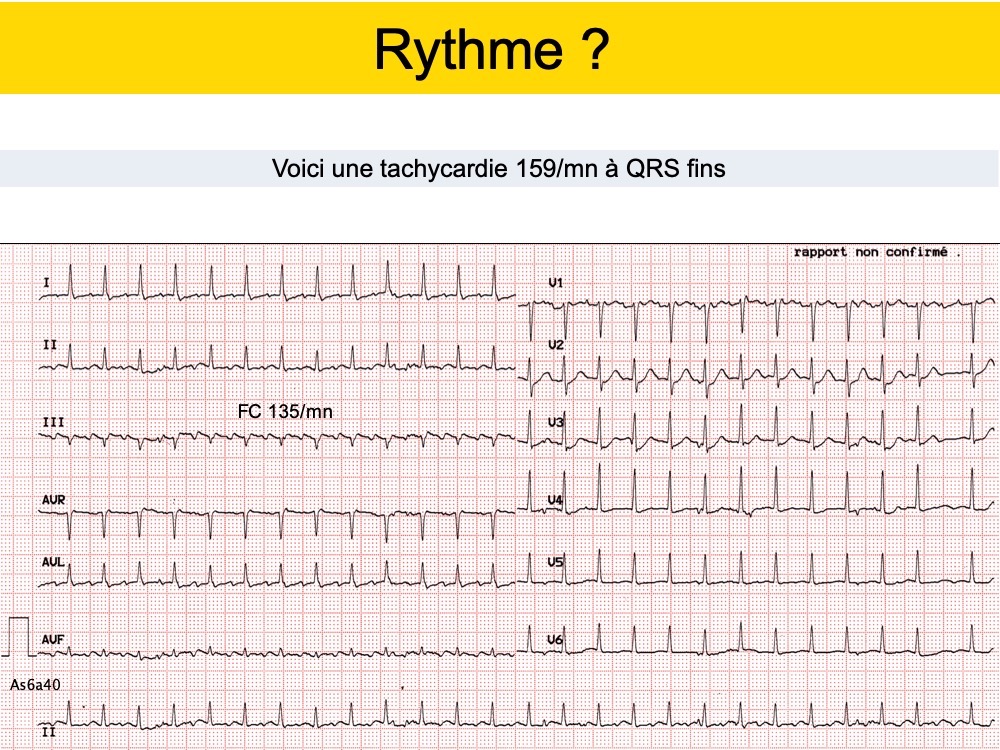Select the AUR lead label
This screenshot has height=750, width=1000.
pyautogui.click(x=53, y=499)
